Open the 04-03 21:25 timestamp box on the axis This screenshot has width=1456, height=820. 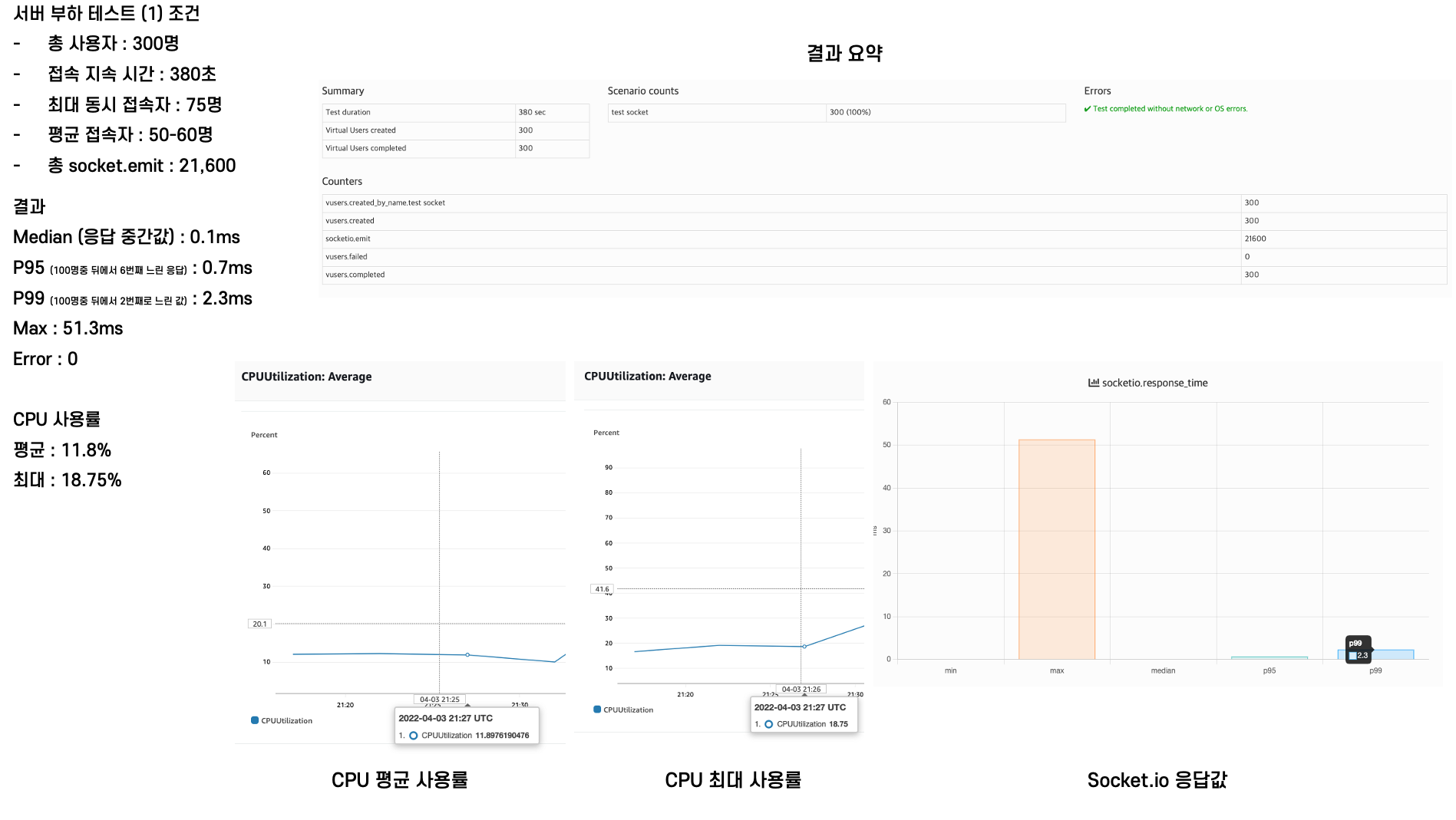tap(441, 699)
